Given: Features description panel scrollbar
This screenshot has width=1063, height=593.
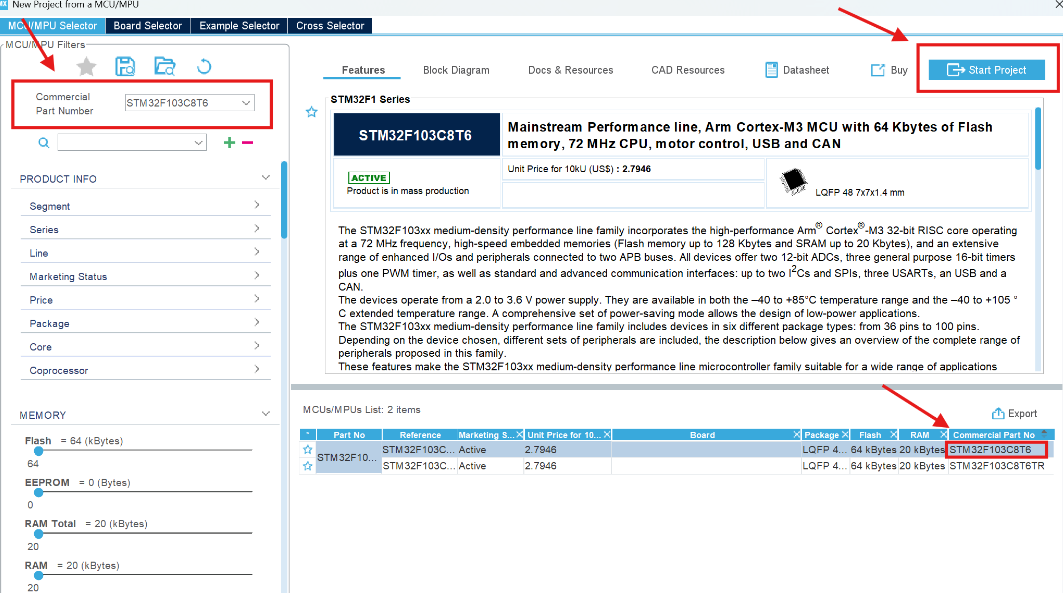Looking at the screenshot, I should [1038, 139].
